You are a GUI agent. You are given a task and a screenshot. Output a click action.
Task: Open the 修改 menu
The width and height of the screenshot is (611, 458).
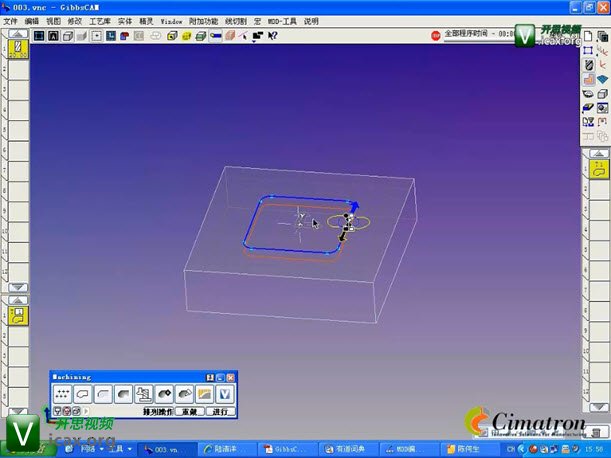(x=74, y=21)
